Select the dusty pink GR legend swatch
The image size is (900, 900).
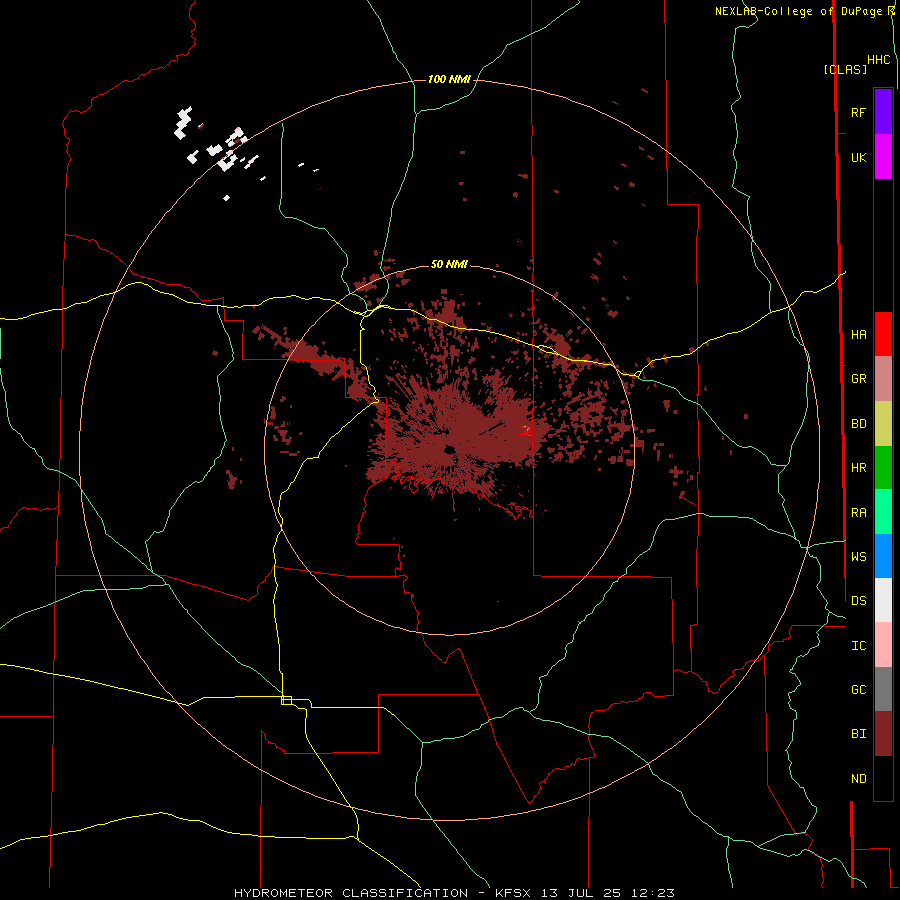coord(883,379)
